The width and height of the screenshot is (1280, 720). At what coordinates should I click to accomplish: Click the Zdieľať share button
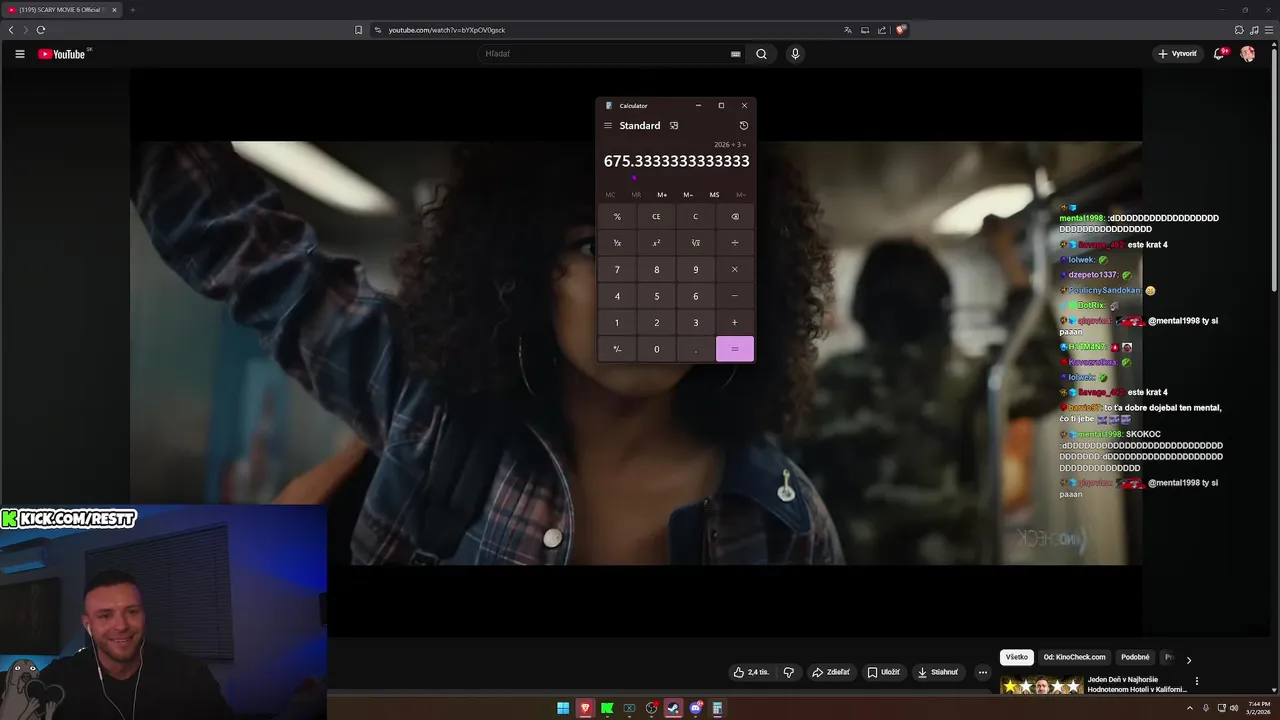pyautogui.click(x=831, y=672)
